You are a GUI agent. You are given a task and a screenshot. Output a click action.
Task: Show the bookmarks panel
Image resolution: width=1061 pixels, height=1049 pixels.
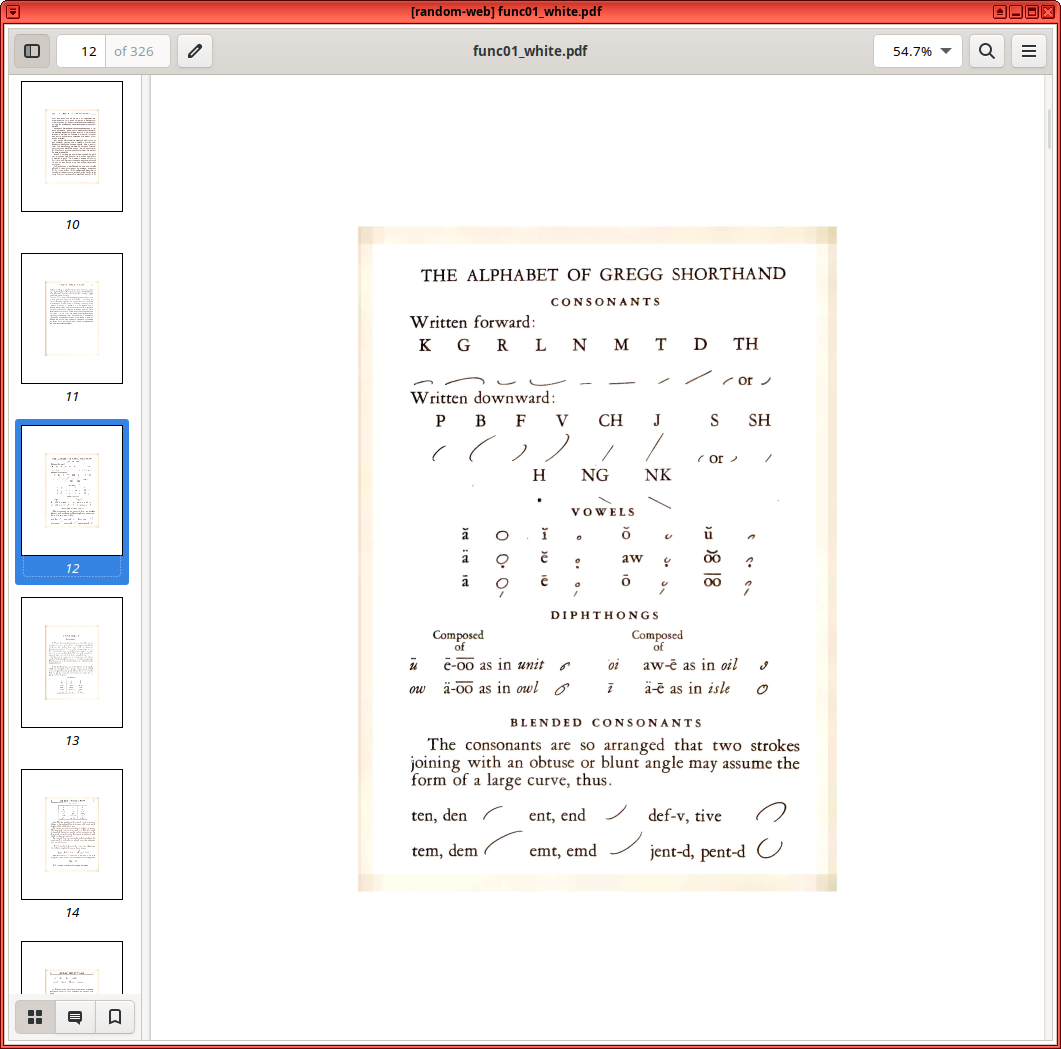click(x=115, y=1017)
